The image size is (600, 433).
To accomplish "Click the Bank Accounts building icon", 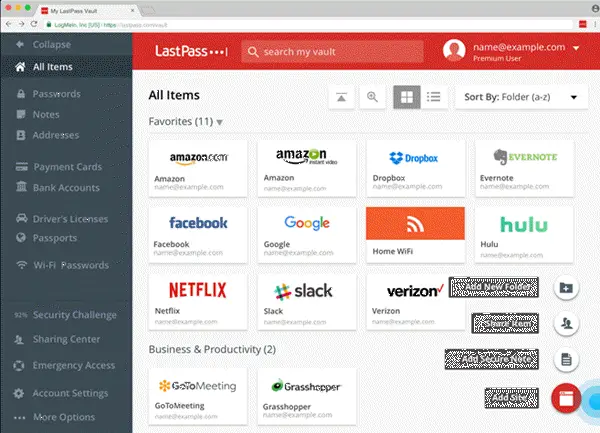I will [21, 187].
